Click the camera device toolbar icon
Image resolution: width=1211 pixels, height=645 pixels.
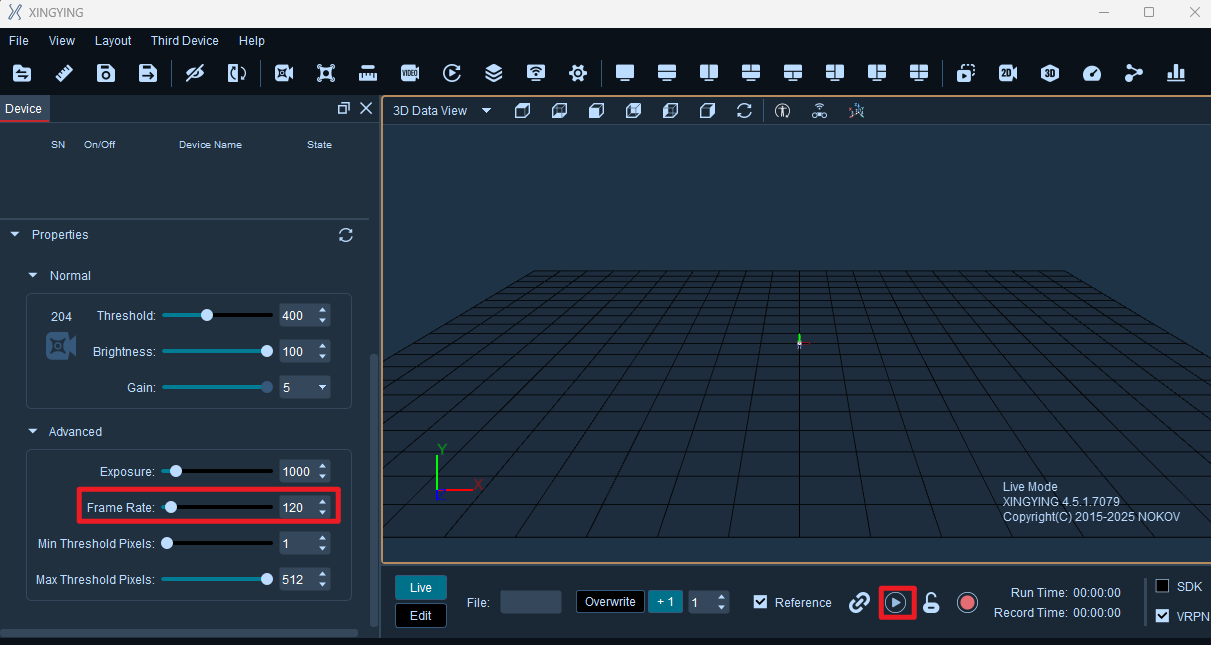[x=284, y=73]
